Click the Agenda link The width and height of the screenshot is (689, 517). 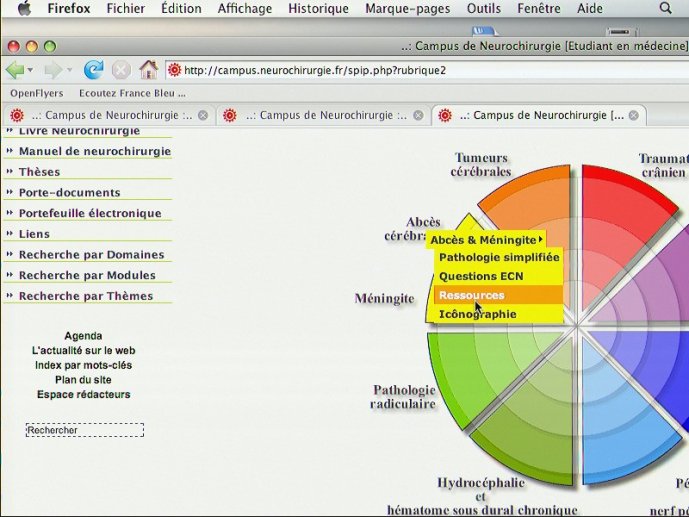coord(83,336)
